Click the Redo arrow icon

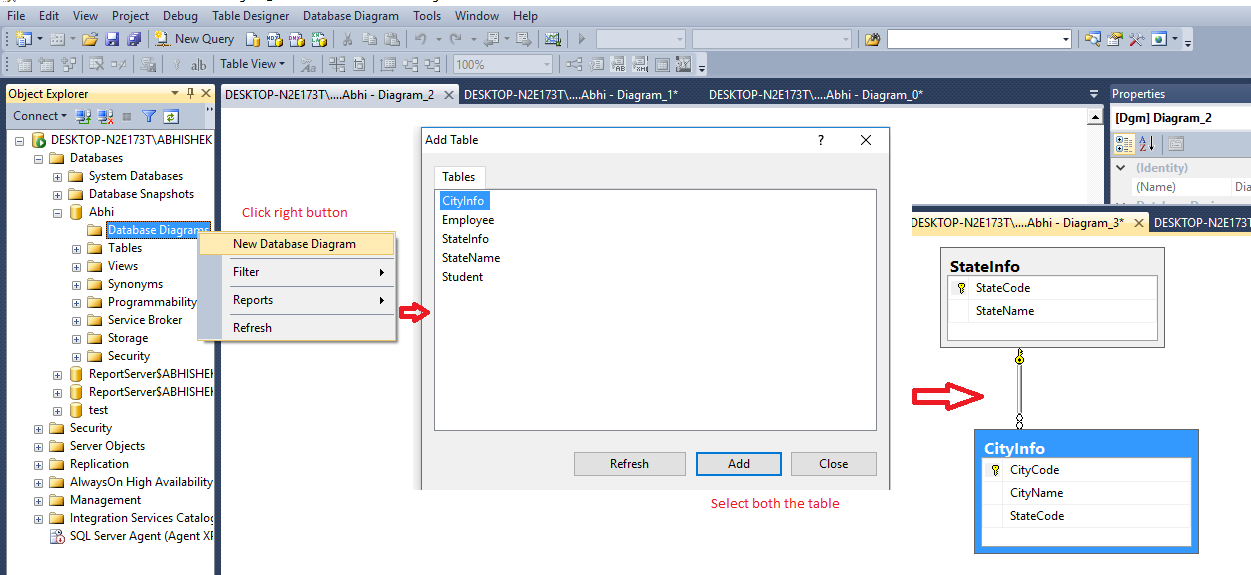point(456,39)
